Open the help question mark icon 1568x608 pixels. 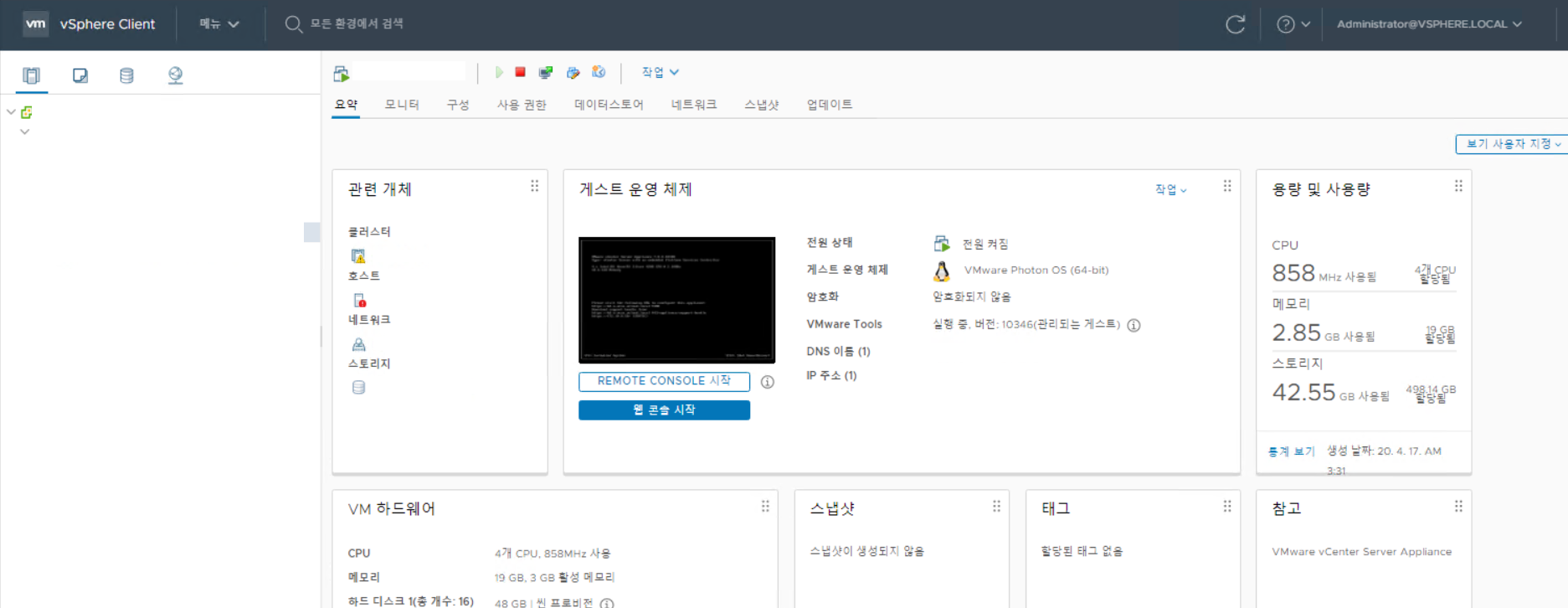pos(1285,24)
